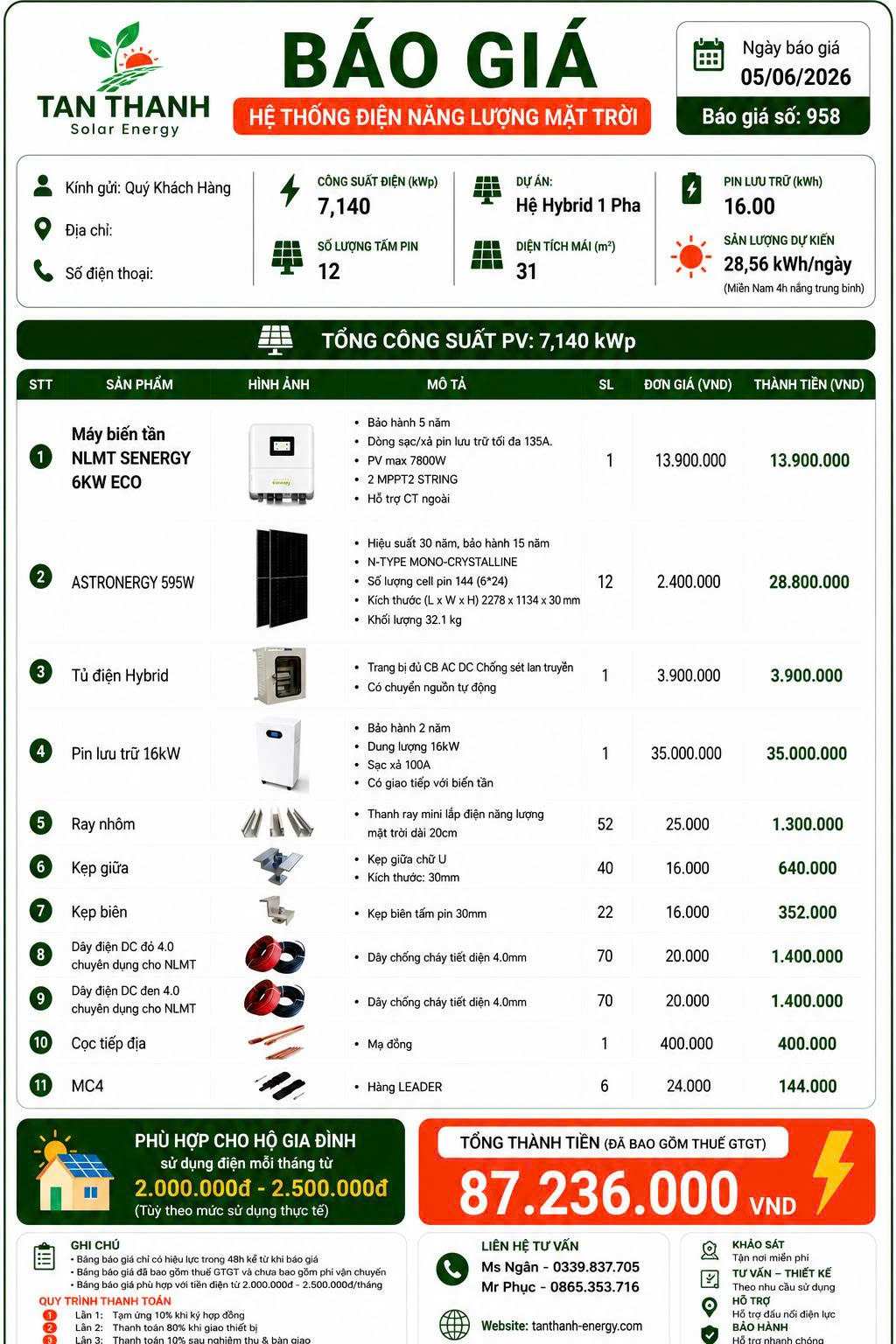896x1344 pixels.
Task: Click the house with solar roof icon
Action: (x=73, y=1172)
